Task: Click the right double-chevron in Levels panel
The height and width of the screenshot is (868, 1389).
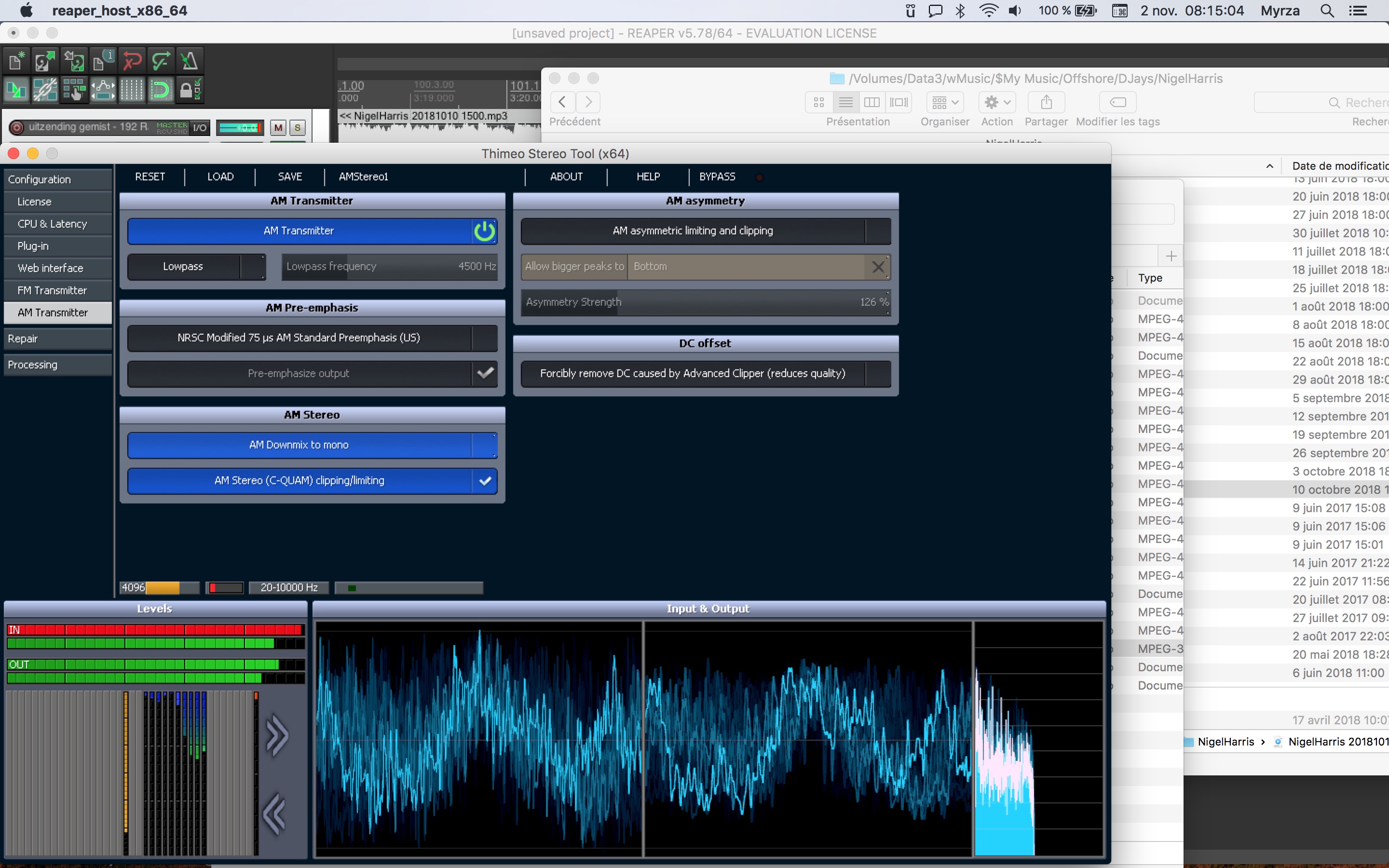Action: click(277, 735)
